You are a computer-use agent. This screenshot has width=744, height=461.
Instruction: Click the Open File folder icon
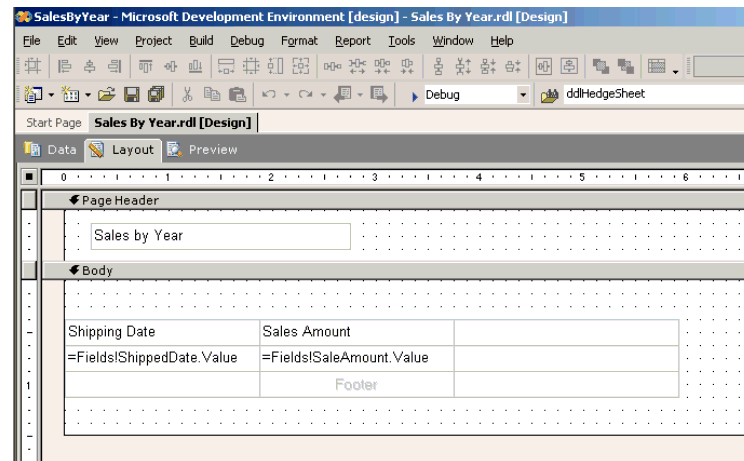[106, 95]
